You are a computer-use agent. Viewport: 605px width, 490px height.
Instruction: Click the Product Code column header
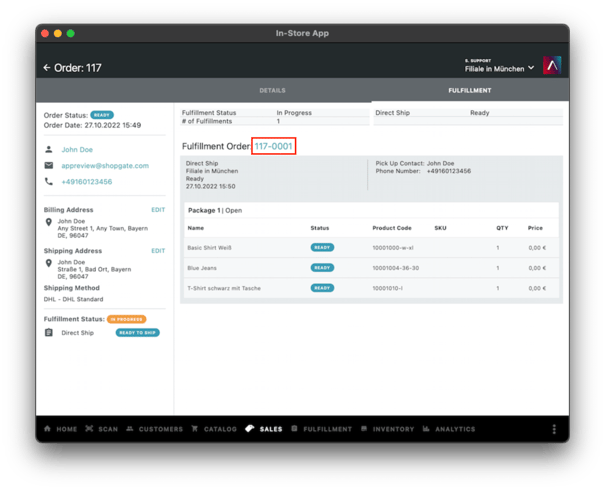pyautogui.click(x=392, y=228)
